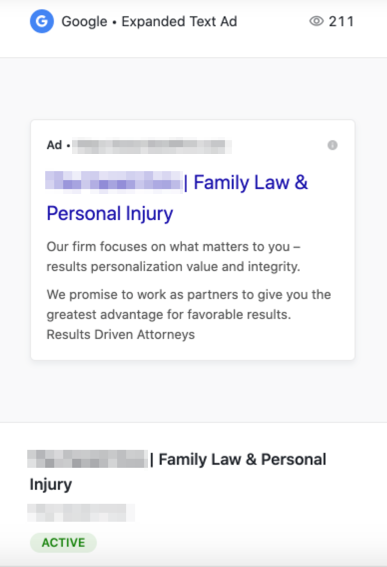Click the "Google" network name text
The width and height of the screenshot is (387, 567).
[x=84, y=22]
